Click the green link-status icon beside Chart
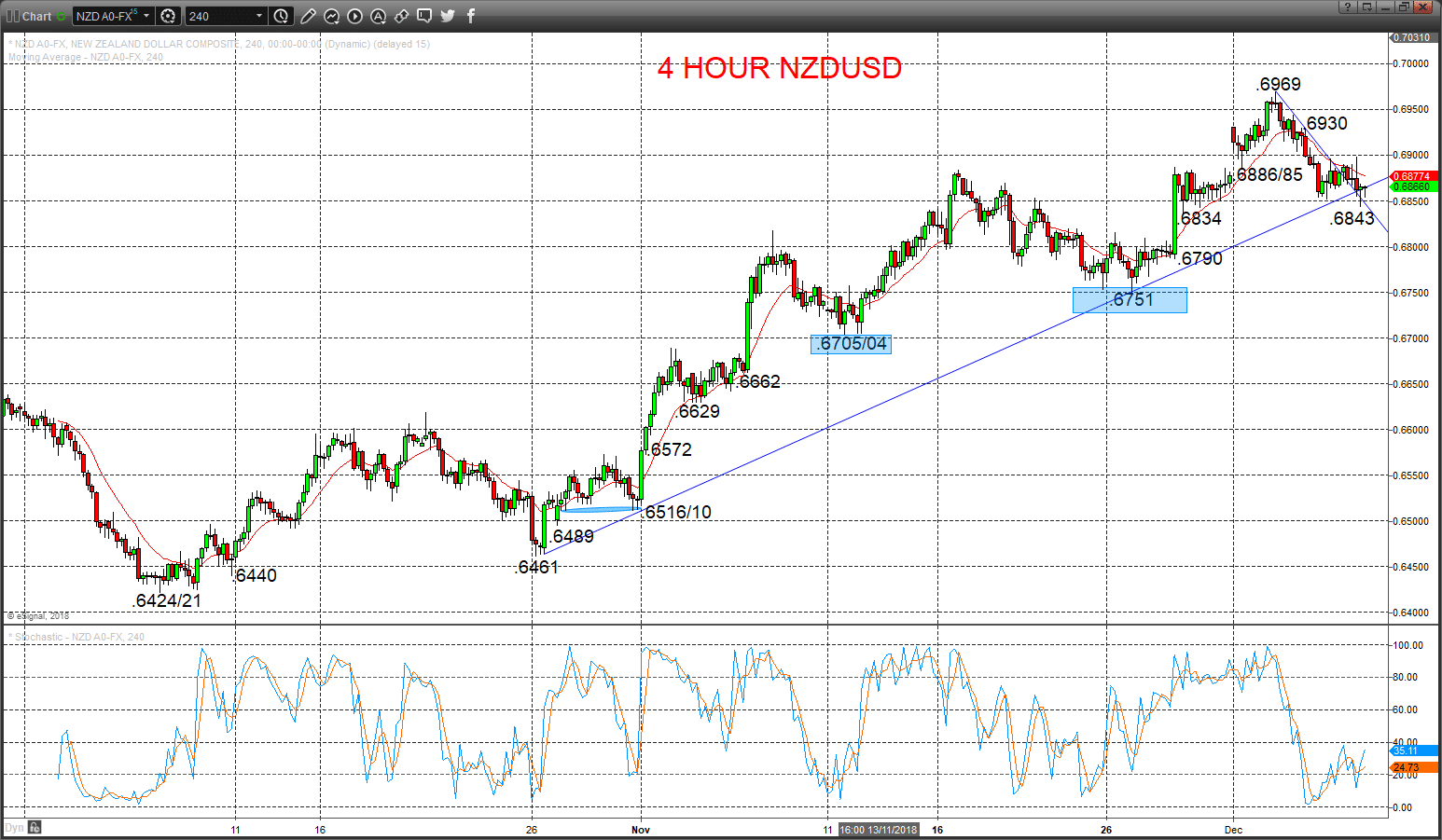 click(x=62, y=16)
